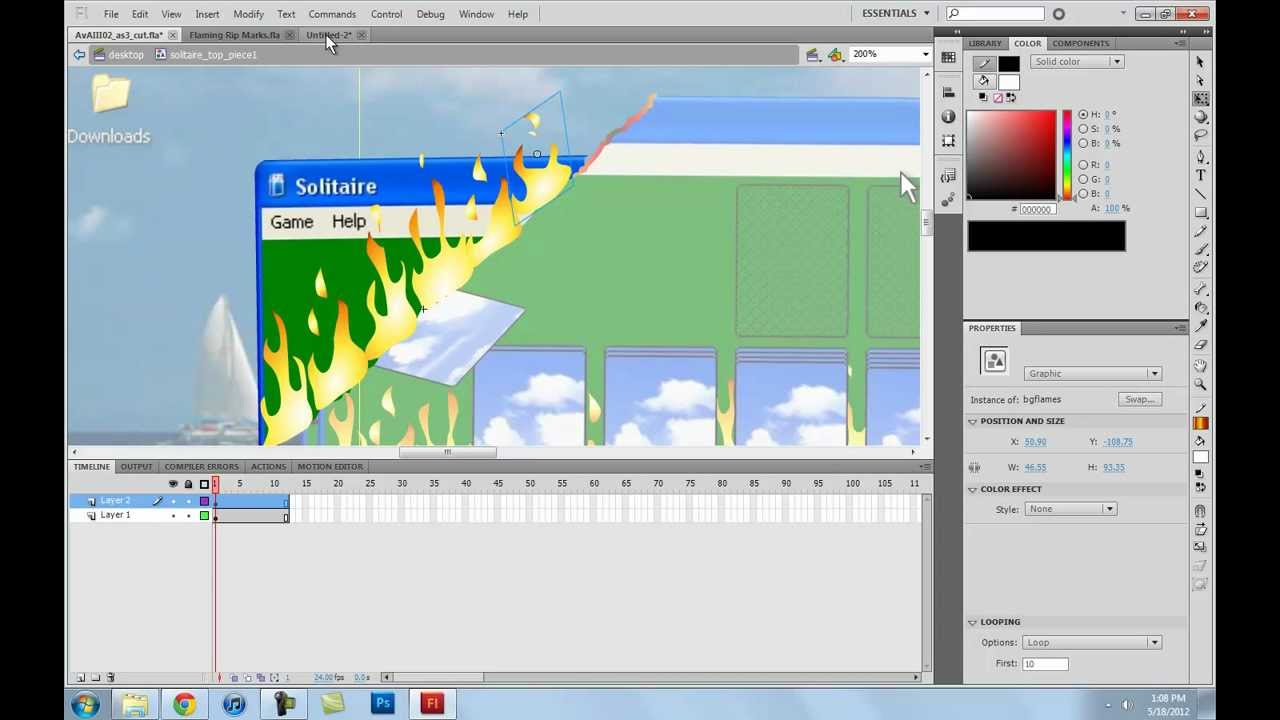Image resolution: width=1280 pixels, height=720 pixels.
Task: Select the 3D Rotation tool
Action: click(x=1200, y=117)
